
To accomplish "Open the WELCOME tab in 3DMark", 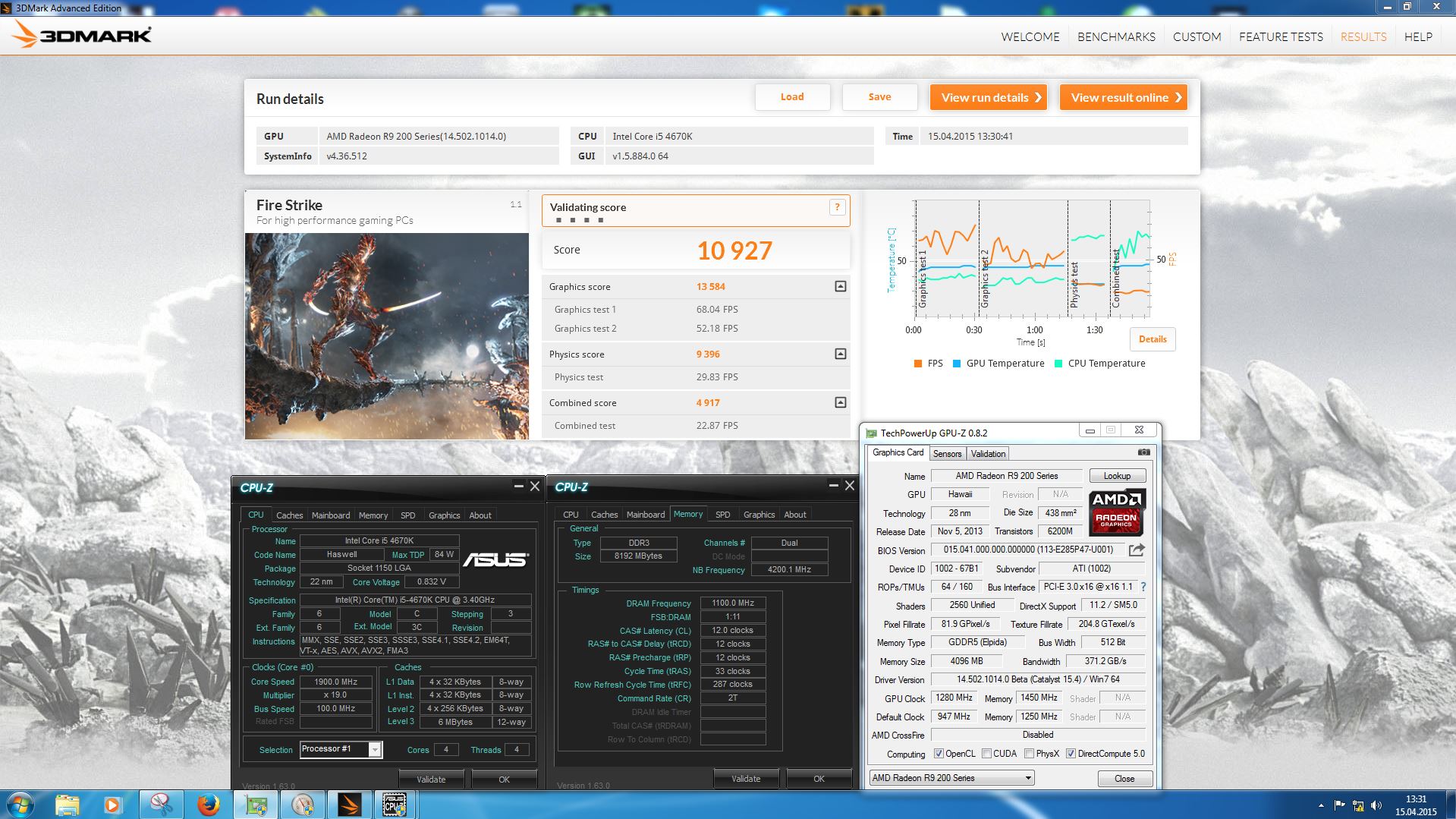I will point(1030,36).
